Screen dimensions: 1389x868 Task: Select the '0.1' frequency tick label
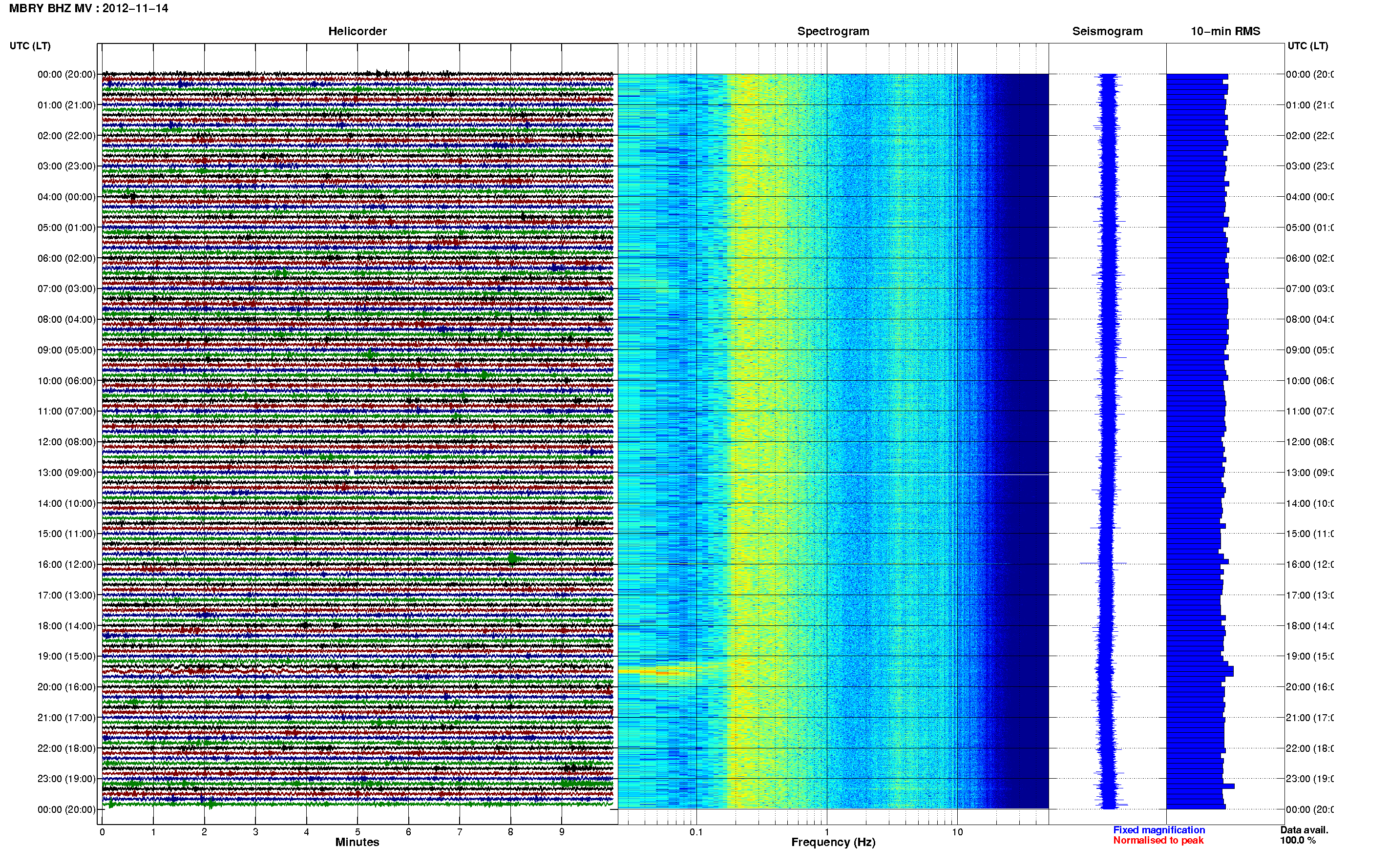pyautogui.click(x=696, y=832)
